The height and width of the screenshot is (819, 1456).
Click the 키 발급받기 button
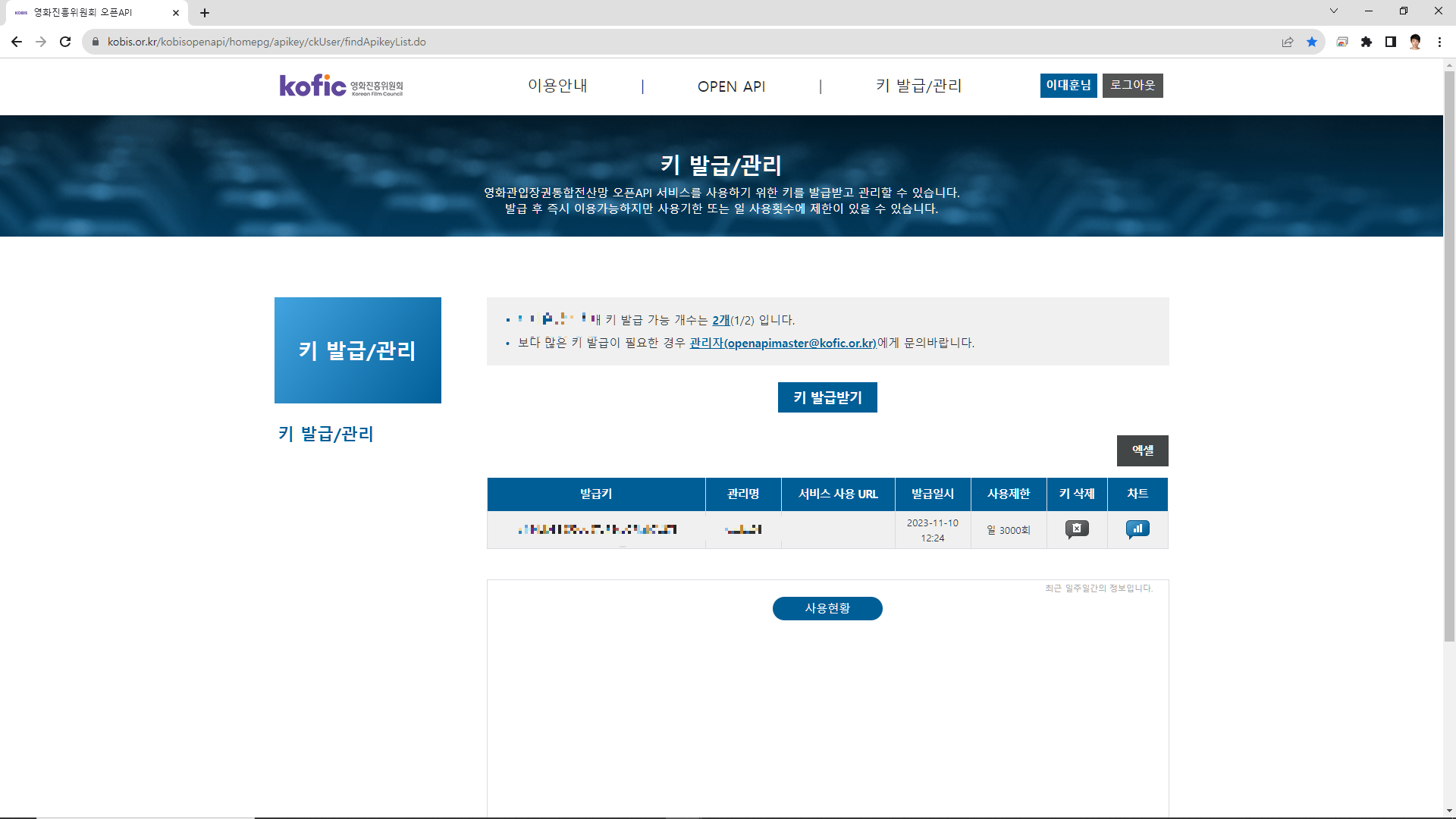[827, 397]
